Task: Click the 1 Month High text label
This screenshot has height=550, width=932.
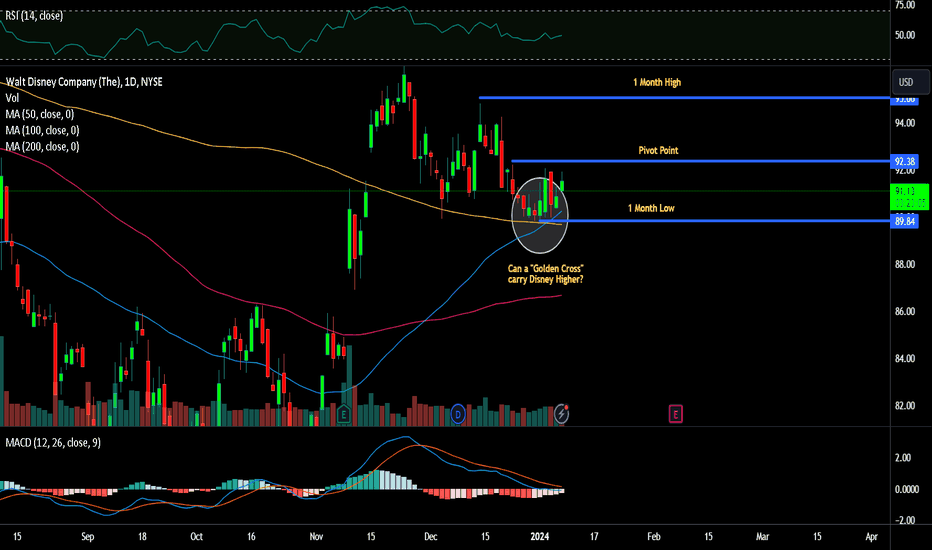Action: point(657,83)
